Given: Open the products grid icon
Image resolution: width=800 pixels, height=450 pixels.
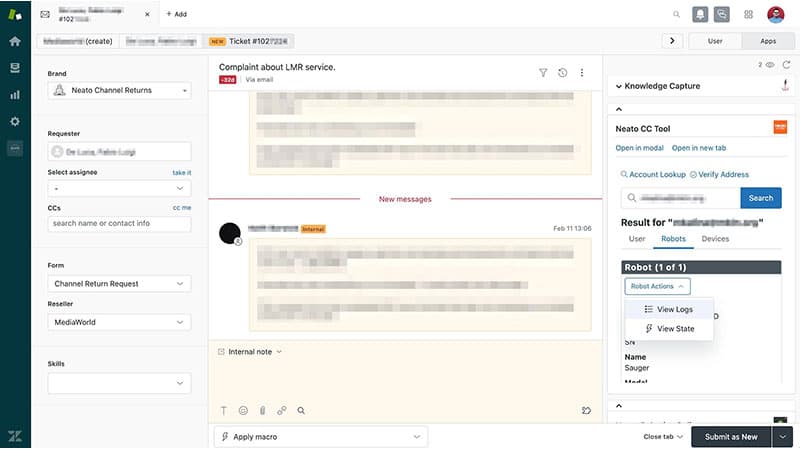Looking at the screenshot, I should point(748,14).
